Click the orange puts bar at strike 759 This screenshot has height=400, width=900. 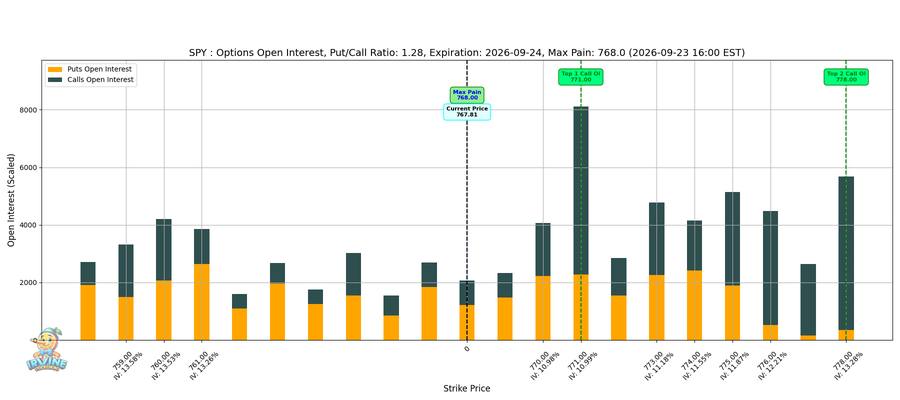coord(126,319)
